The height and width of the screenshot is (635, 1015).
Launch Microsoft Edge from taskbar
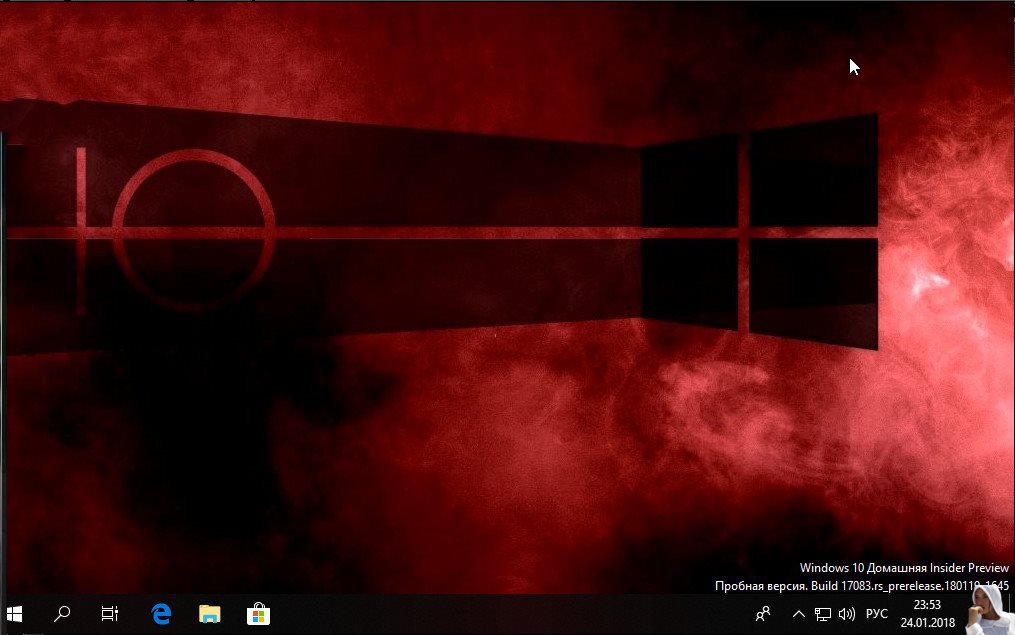click(161, 614)
